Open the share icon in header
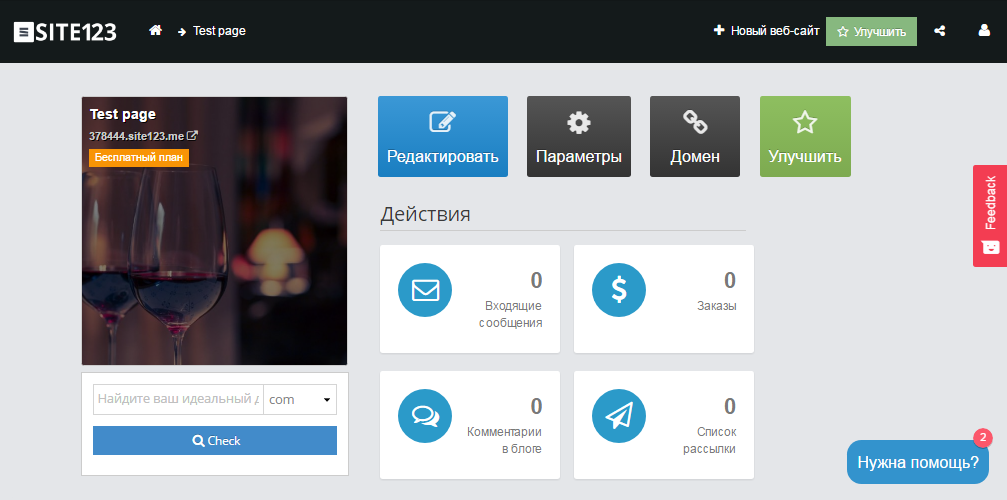The width and height of the screenshot is (1007, 500). 940,30
